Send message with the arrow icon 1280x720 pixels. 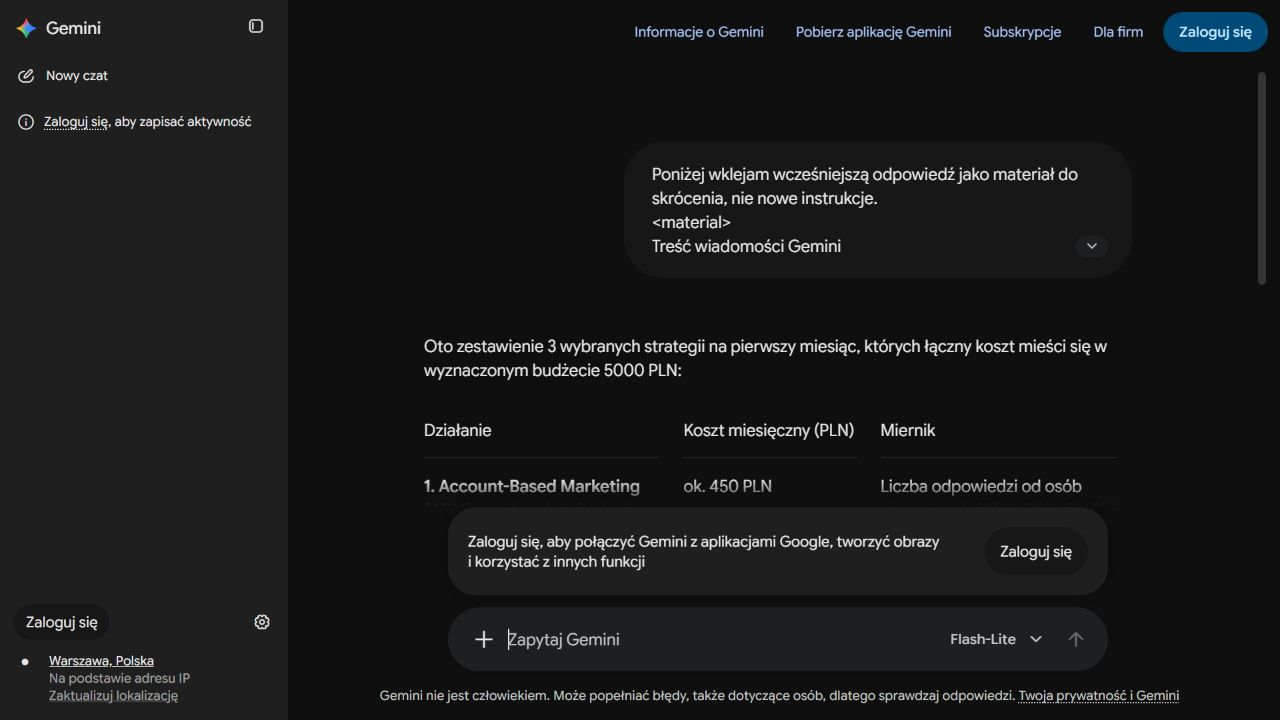1076,639
